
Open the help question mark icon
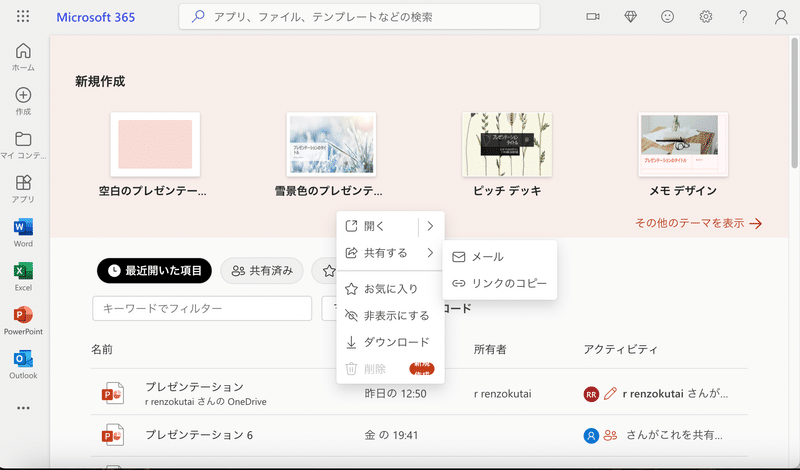click(x=743, y=17)
